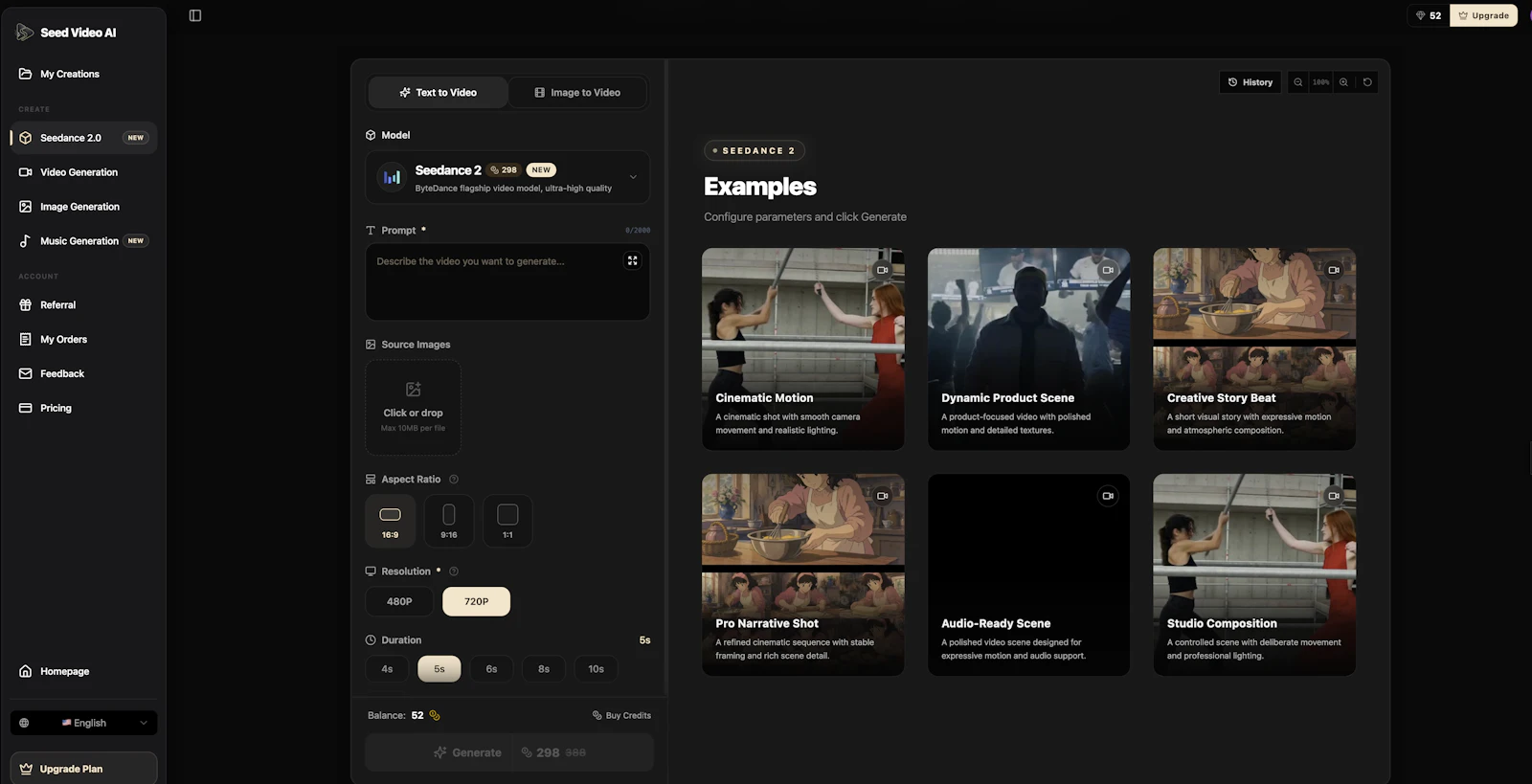Image resolution: width=1532 pixels, height=784 pixels.
Task: Click the Upgrade button at top right
Action: coord(1483,15)
